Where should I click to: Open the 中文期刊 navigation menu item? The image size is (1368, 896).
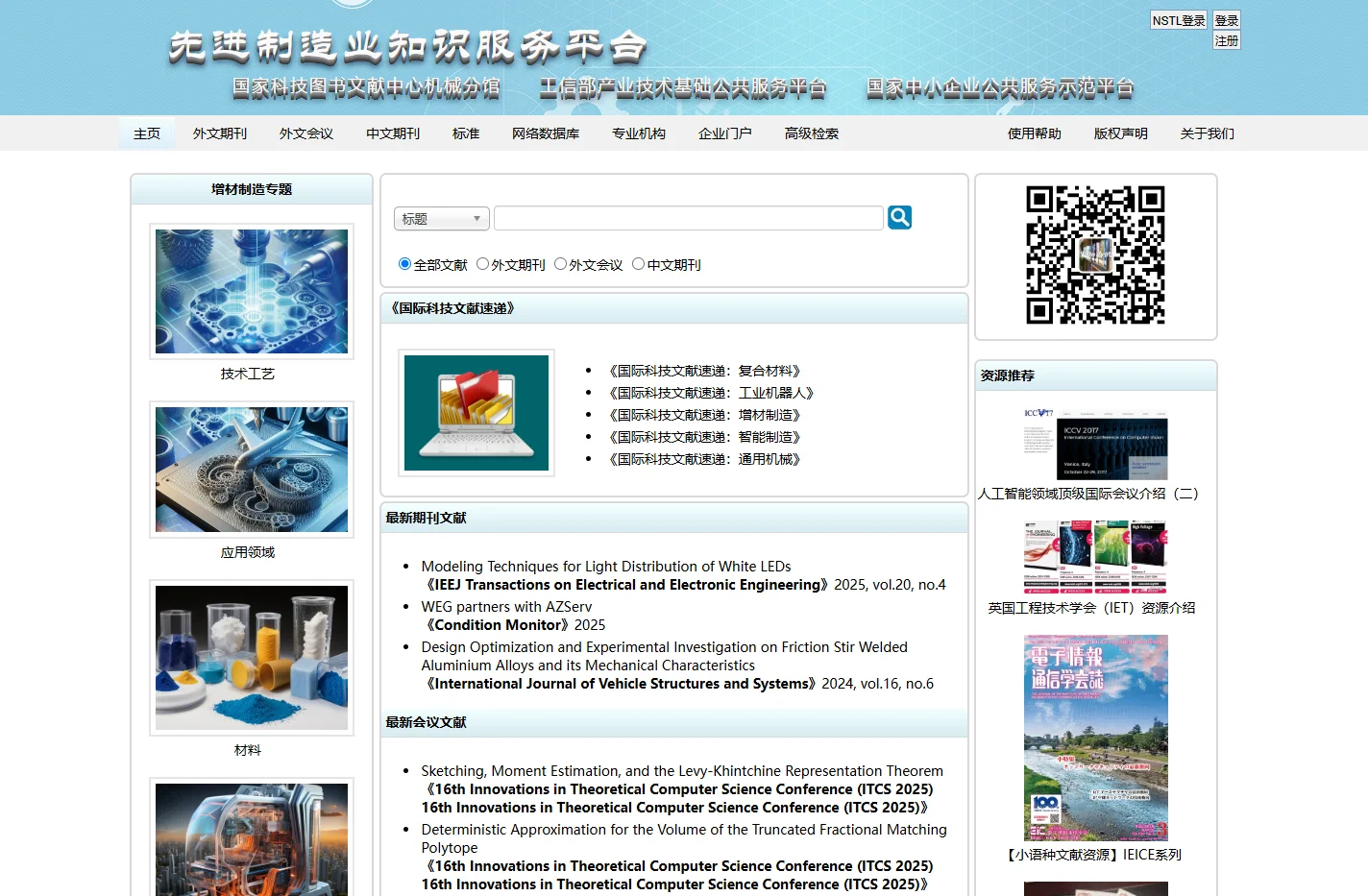[393, 133]
